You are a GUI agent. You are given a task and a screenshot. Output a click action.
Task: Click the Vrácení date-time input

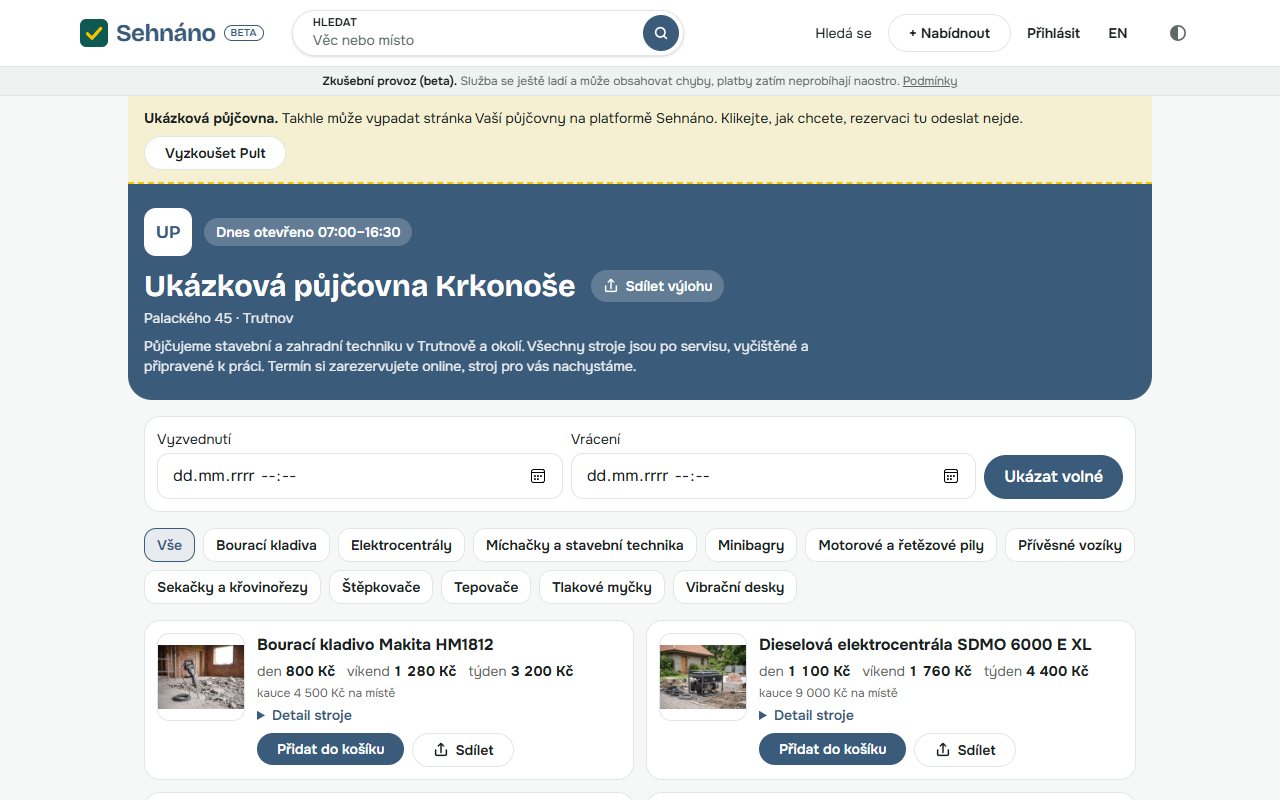pos(773,476)
